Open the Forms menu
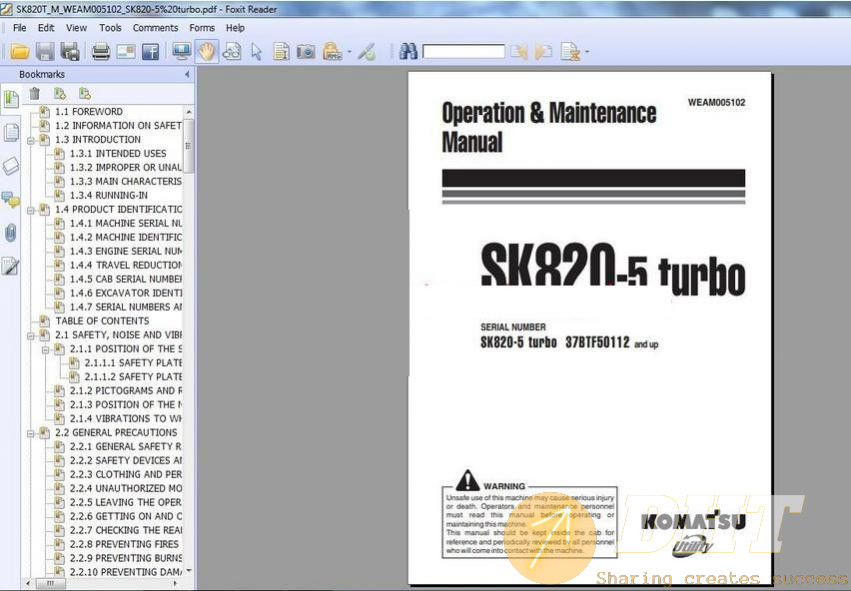This screenshot has height=591, width=851. click(x=202, y=28)
